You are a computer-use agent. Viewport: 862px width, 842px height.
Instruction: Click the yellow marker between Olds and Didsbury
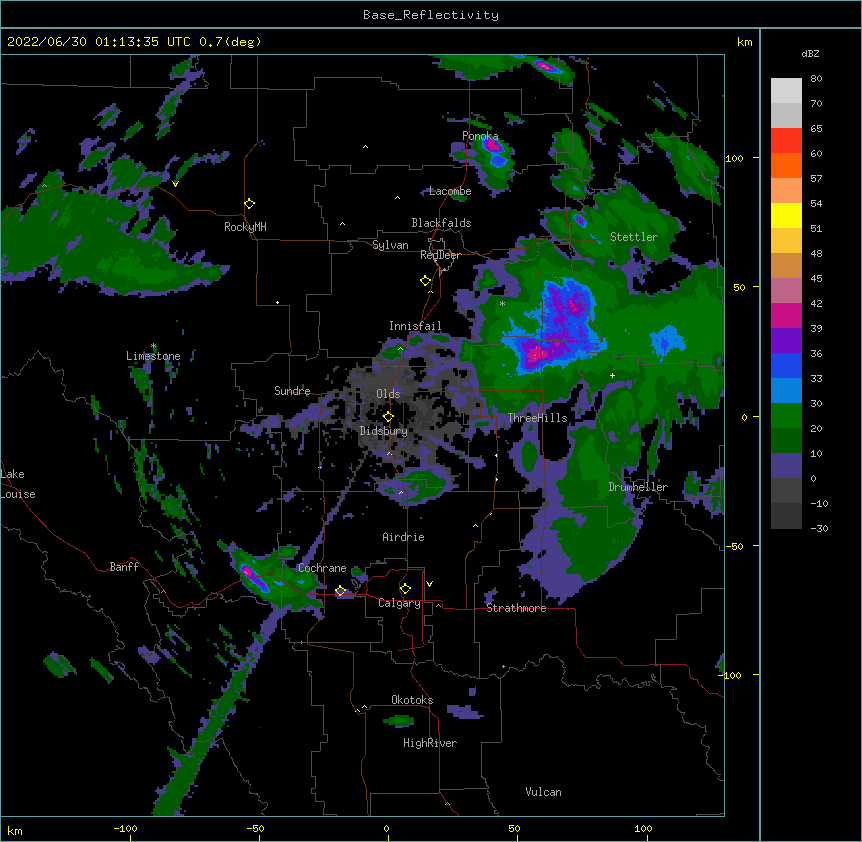click(x=388, y=416)
